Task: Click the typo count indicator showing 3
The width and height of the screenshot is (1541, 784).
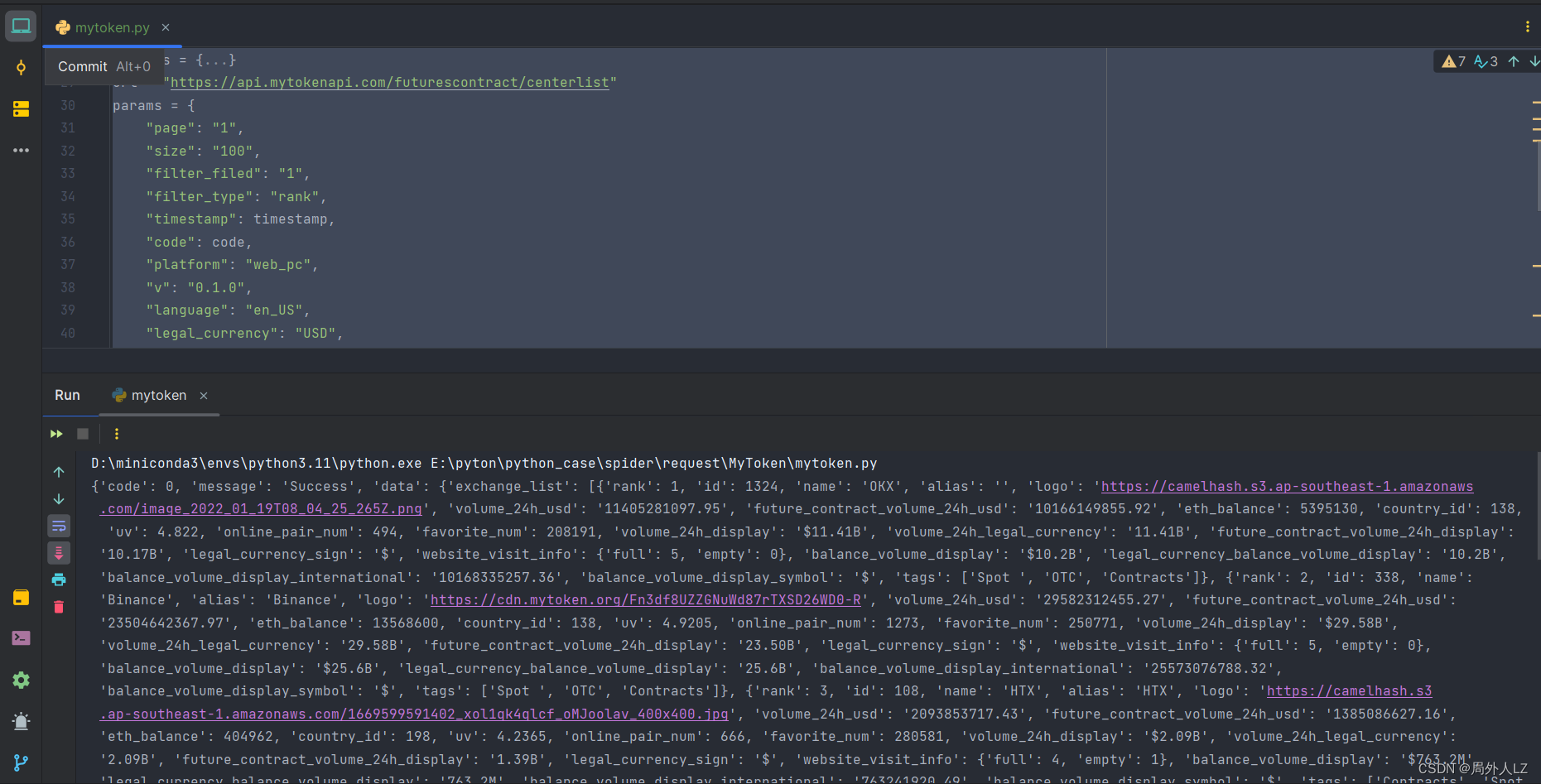Action: (x=1486, y=61)
